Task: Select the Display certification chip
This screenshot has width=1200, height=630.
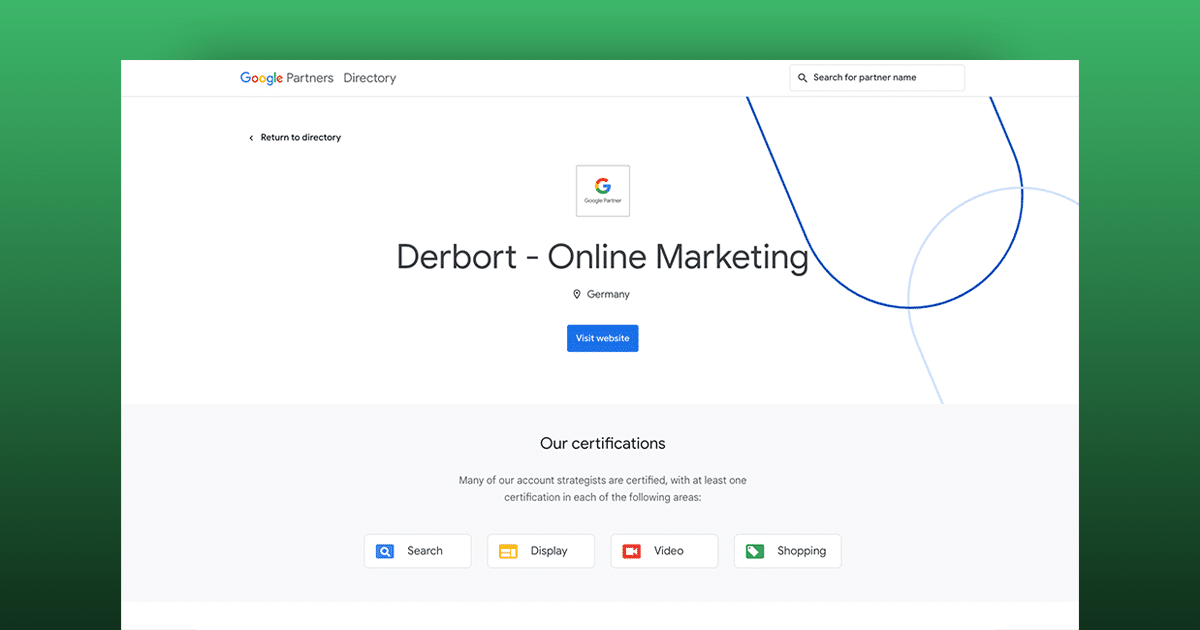Action: click(x=540, y=551)
